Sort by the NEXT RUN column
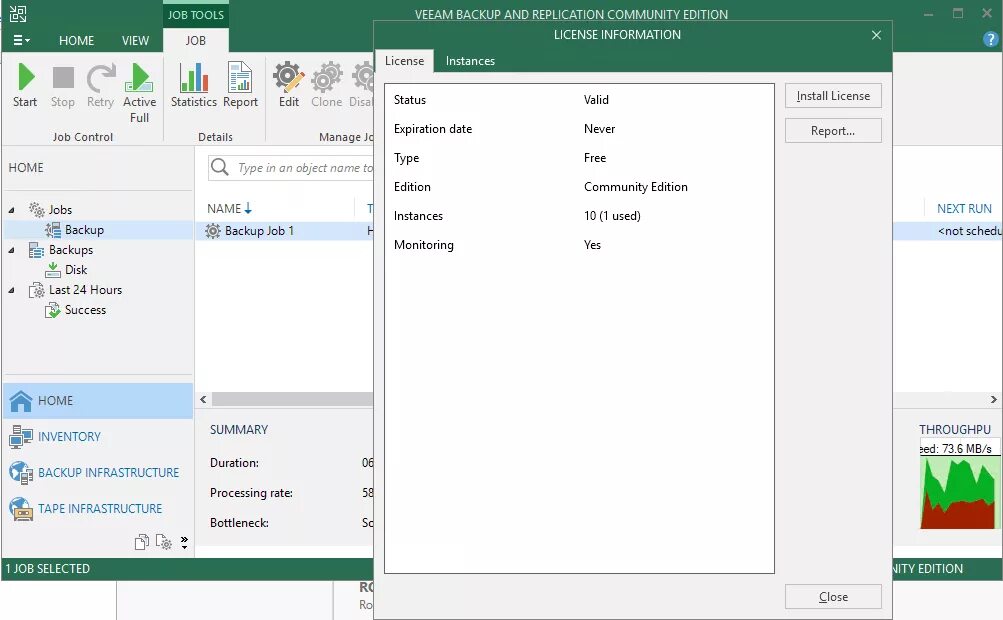 click(x=964, y=209)
